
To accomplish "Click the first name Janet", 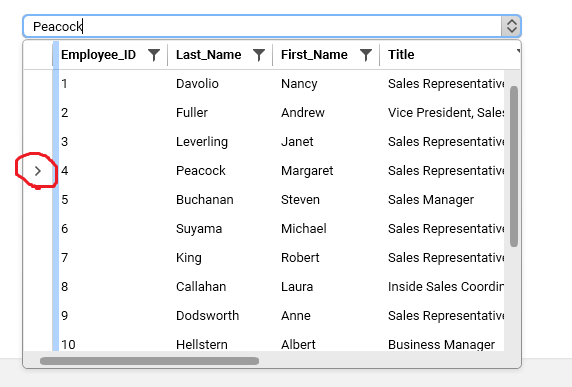I will 297,142.
